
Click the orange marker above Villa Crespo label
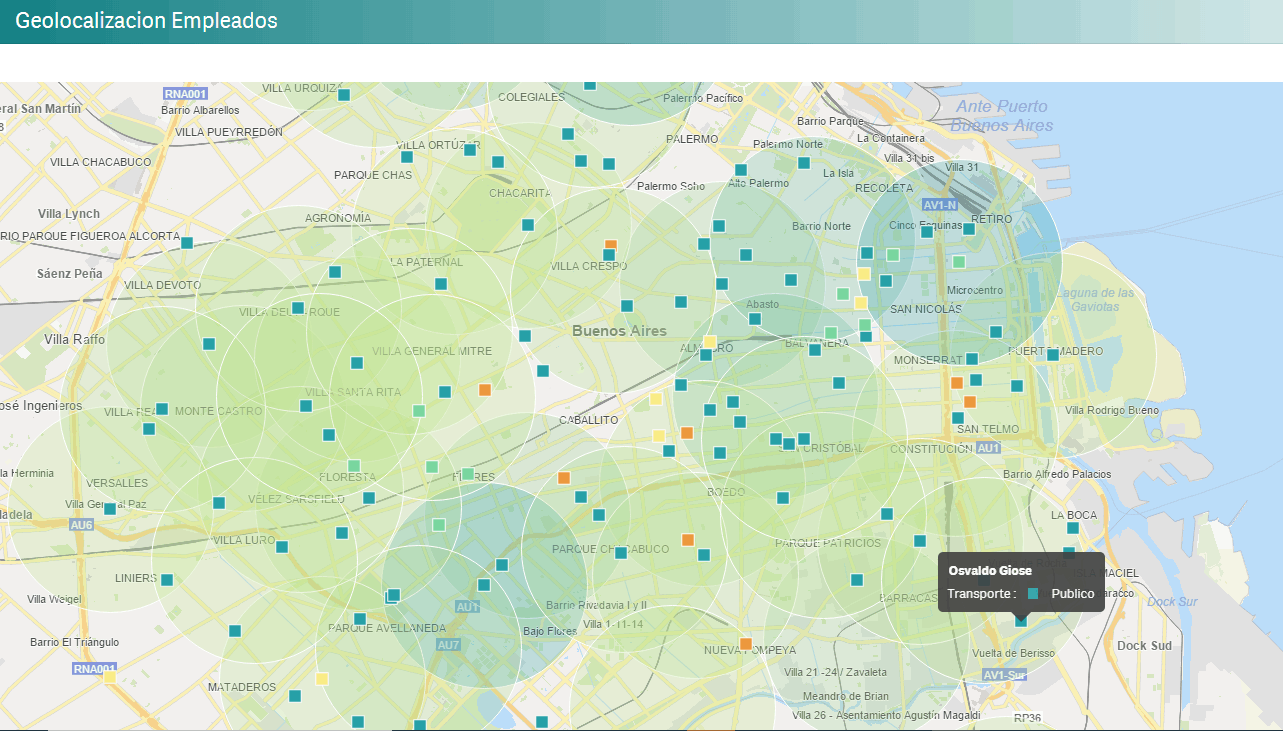[x=611, y=245]
